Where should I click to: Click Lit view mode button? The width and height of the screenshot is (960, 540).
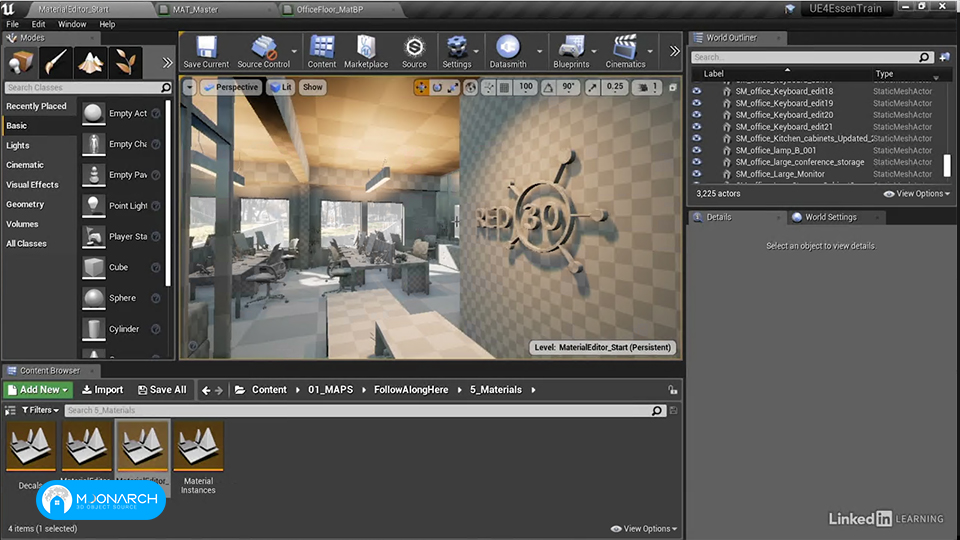(280, 88)
